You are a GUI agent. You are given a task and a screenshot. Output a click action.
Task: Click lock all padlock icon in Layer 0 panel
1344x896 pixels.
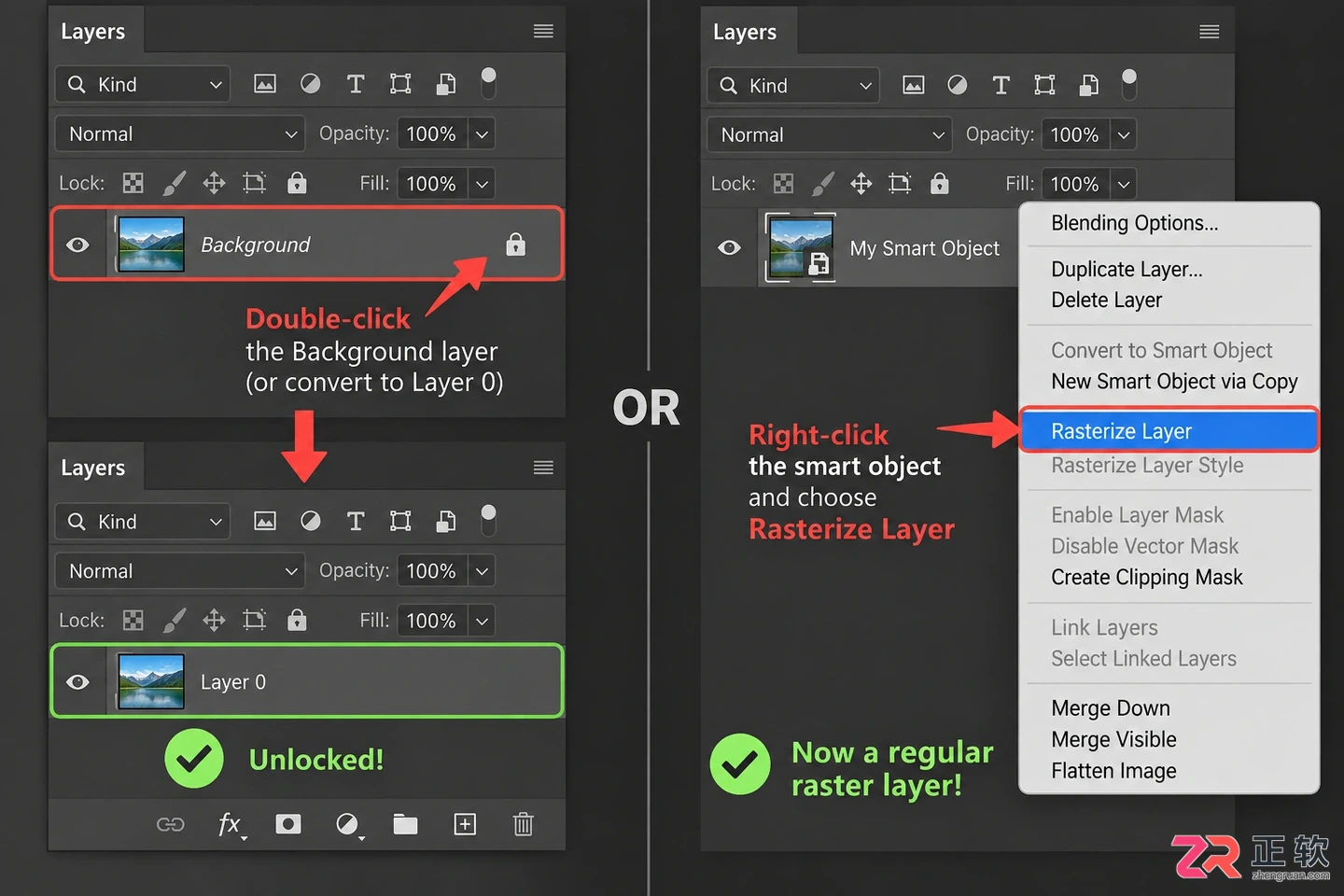[297, 620]
